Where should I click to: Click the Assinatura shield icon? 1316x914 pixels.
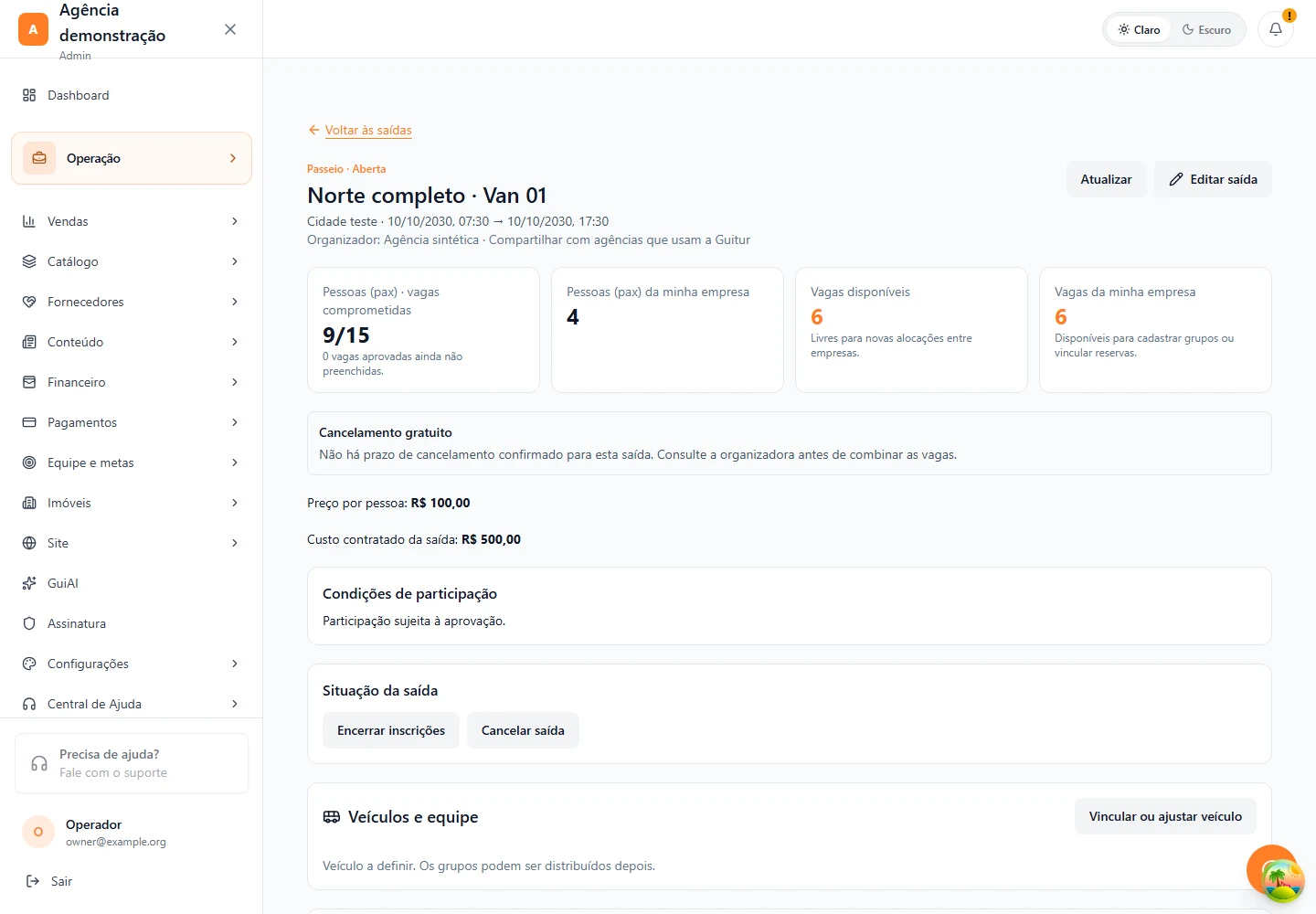coord(29,623)
